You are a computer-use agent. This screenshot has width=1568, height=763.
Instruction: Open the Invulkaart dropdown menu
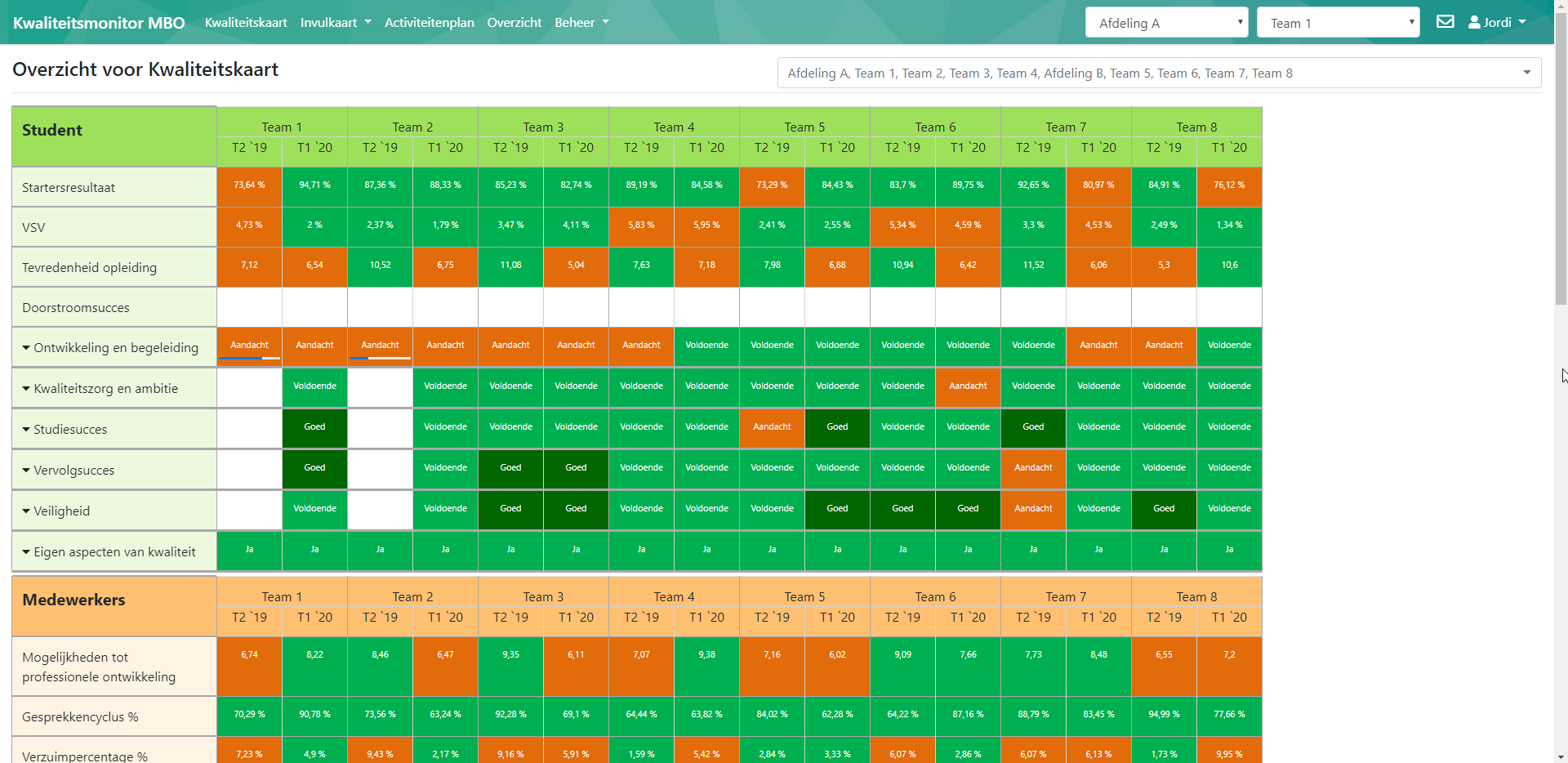tap(335, 22)
